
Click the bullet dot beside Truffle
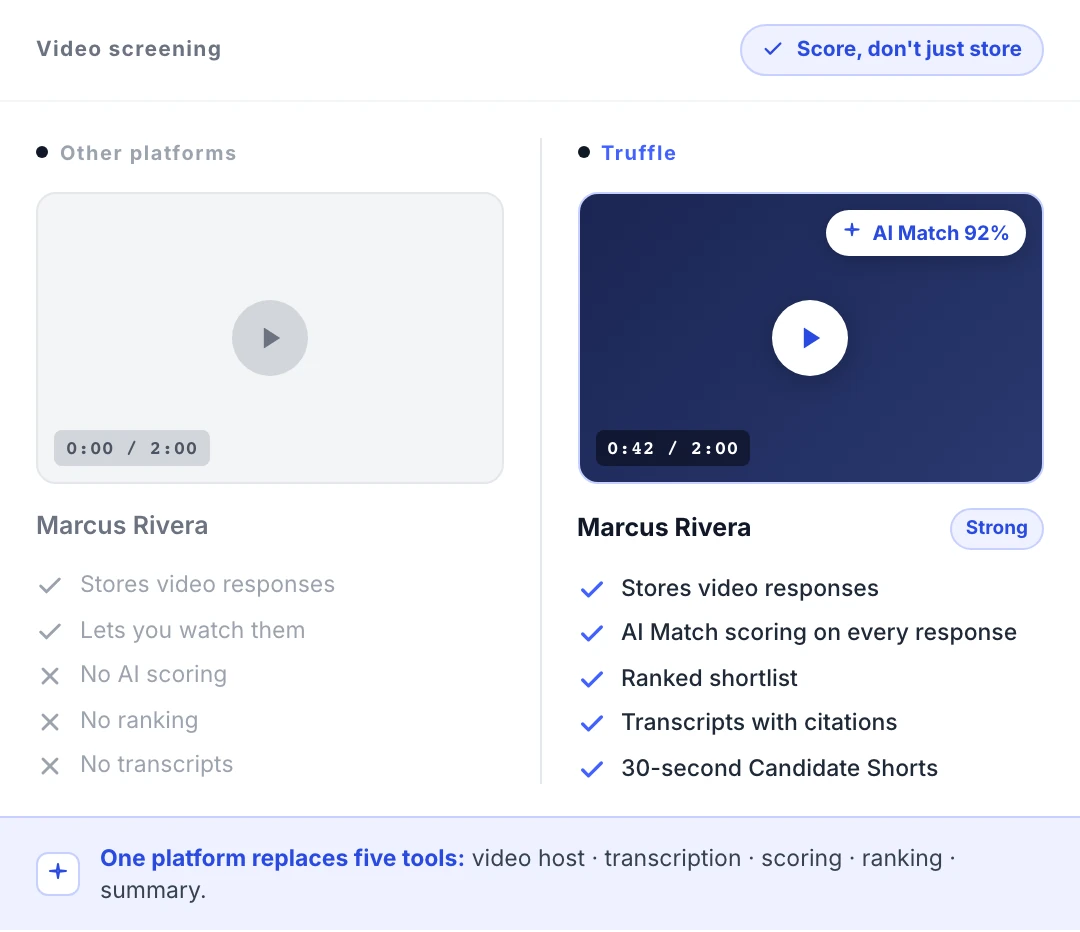pyautogui.click(x=584, y=152)
